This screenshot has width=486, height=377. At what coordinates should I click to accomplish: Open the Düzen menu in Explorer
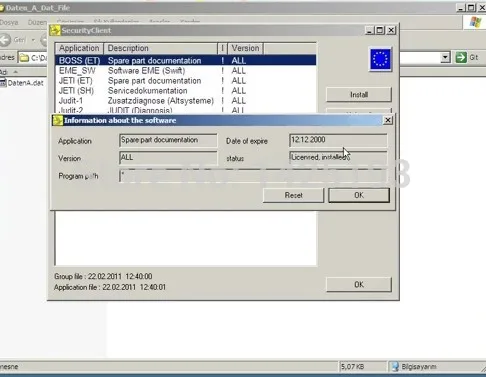tap(37, 22)
